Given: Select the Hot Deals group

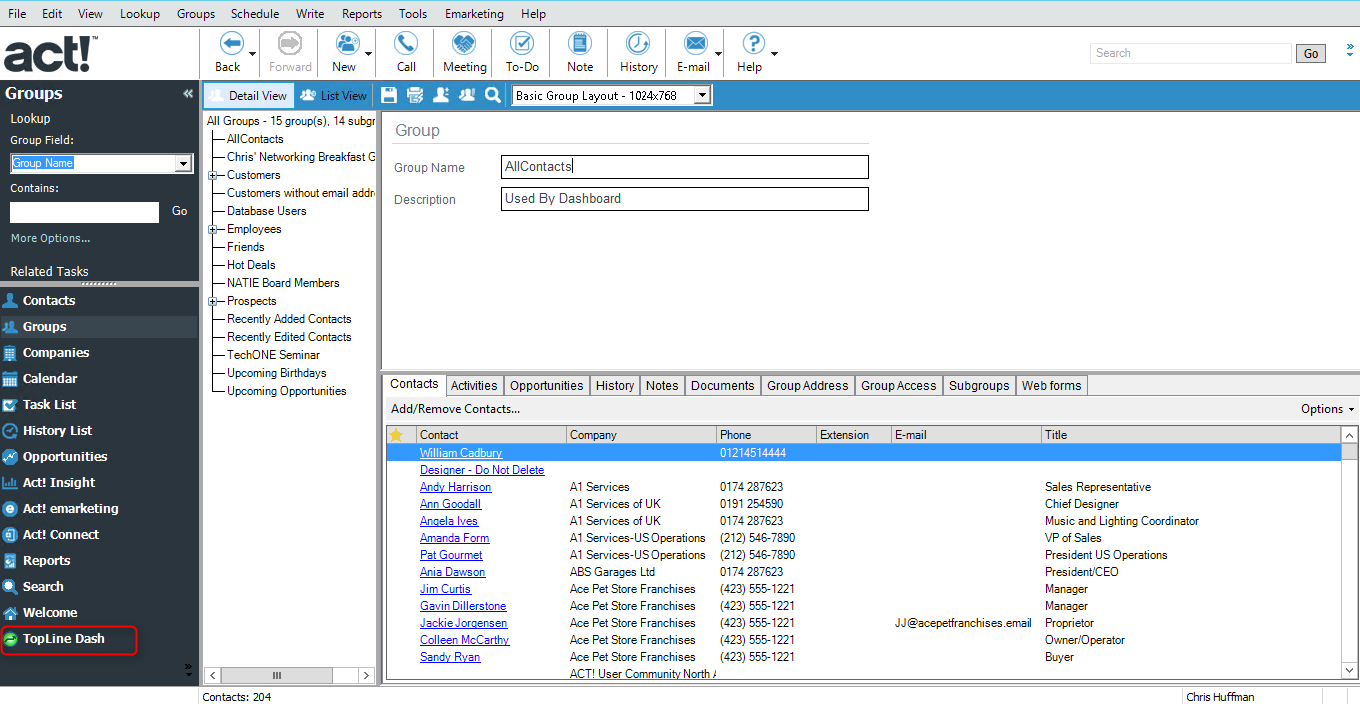Looking at the screenshot, I should [251, 265].
